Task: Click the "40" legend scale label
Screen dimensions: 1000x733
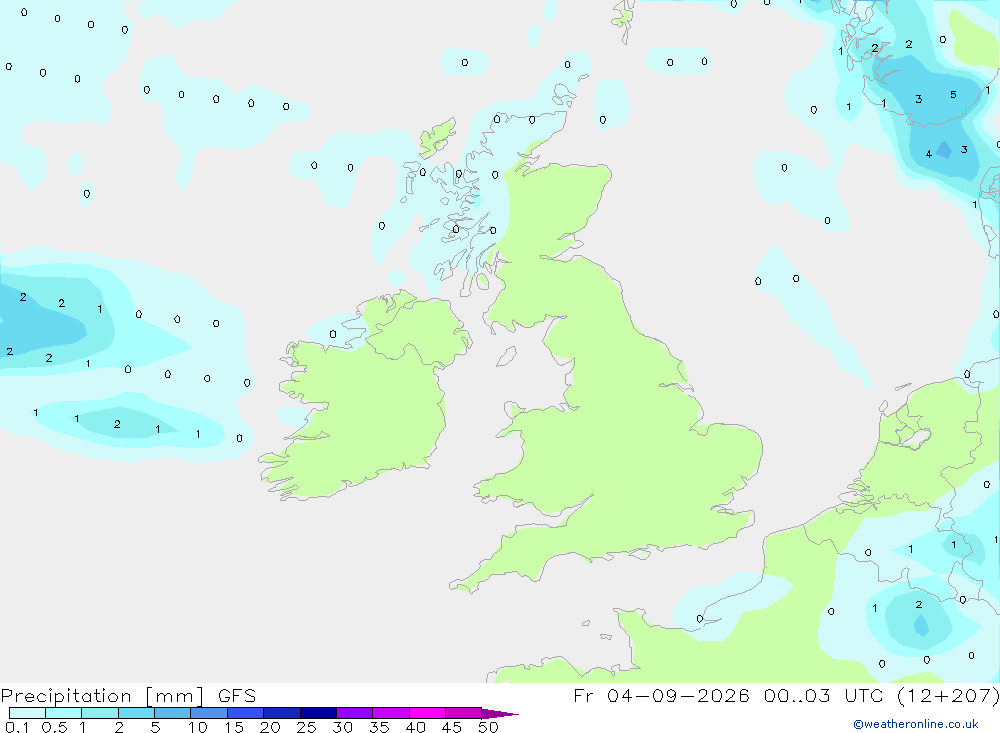Action: [x=416, y=727]
